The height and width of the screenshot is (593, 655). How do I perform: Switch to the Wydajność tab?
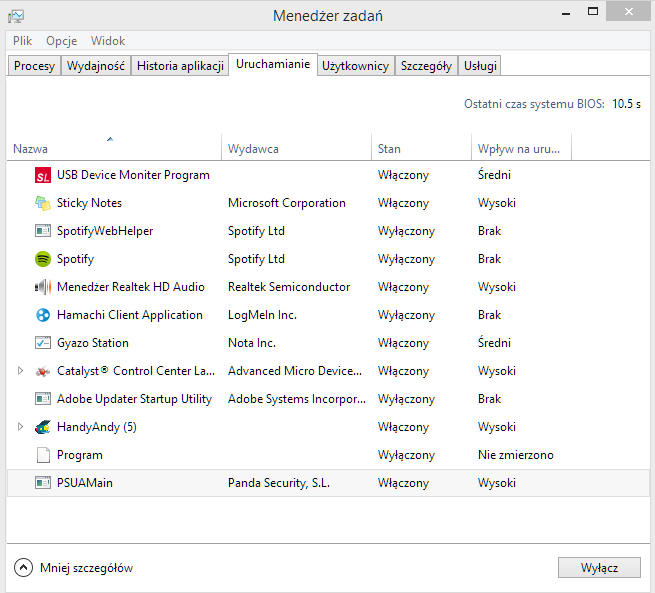[96, 66]
